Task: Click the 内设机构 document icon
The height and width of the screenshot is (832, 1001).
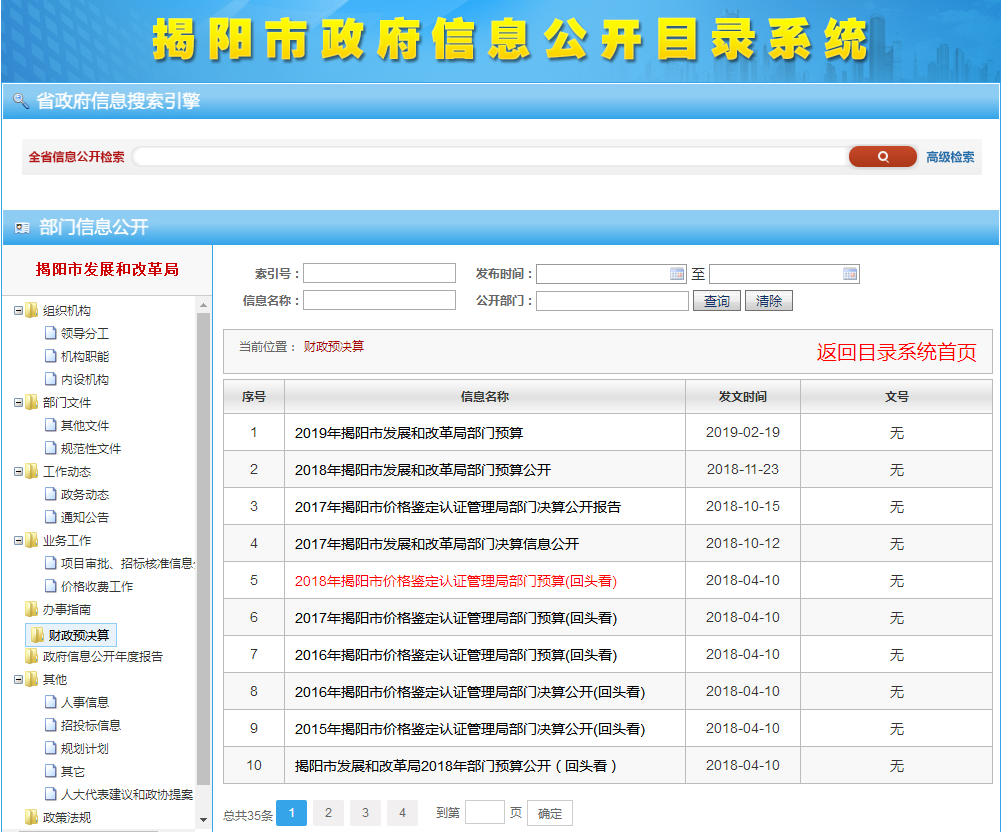Action: [x=51, y=379]
